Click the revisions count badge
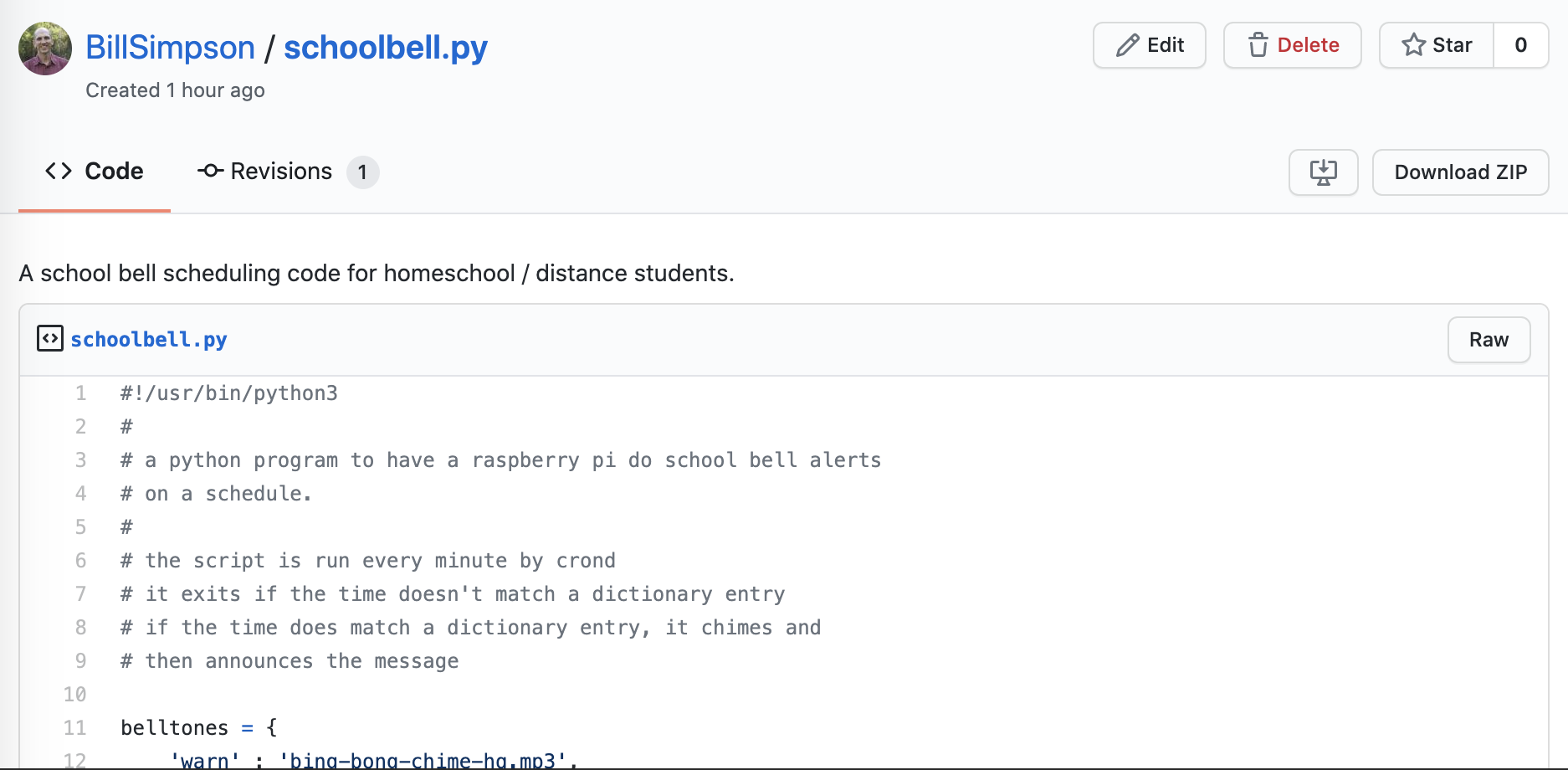This screenshot has width=1568, height=770. (x=363, y=172)
